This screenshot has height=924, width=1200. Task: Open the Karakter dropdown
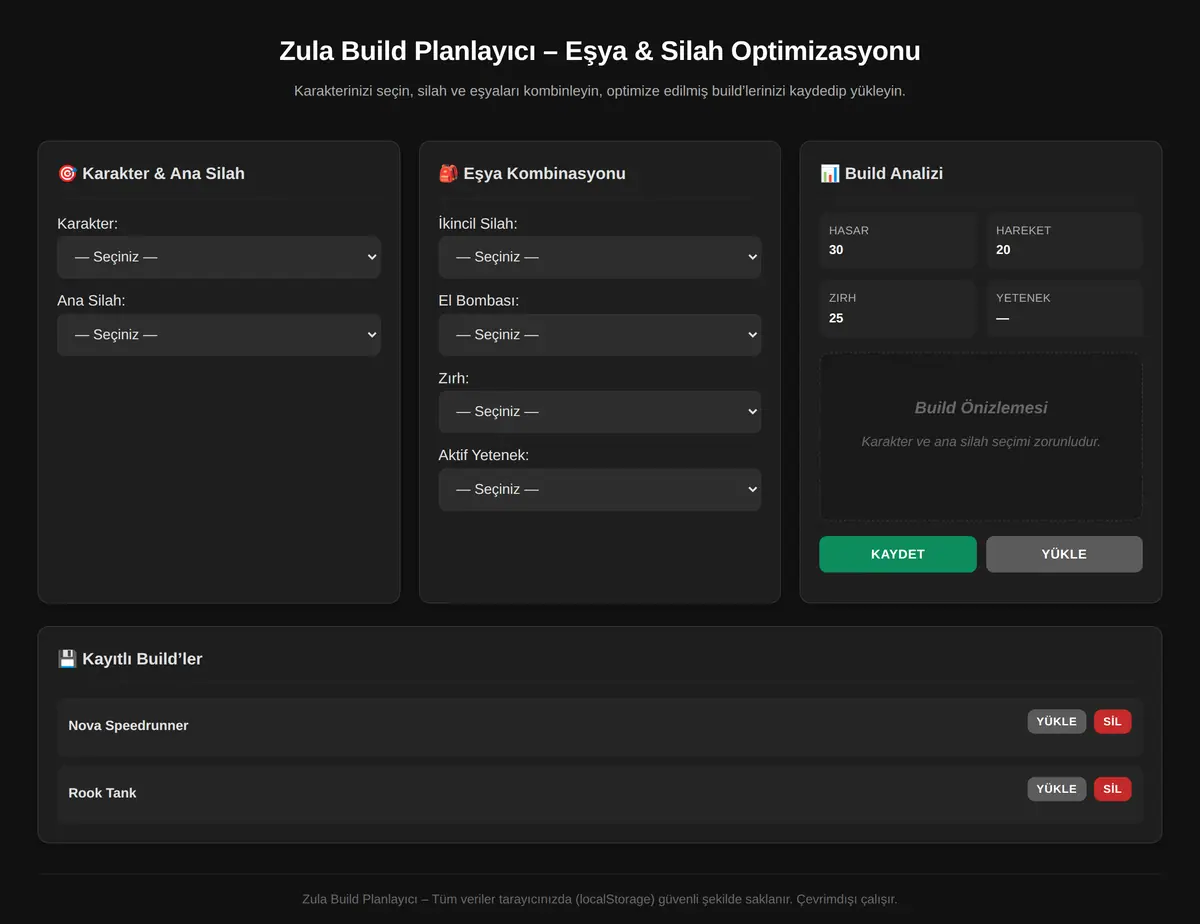click(219, 257)
